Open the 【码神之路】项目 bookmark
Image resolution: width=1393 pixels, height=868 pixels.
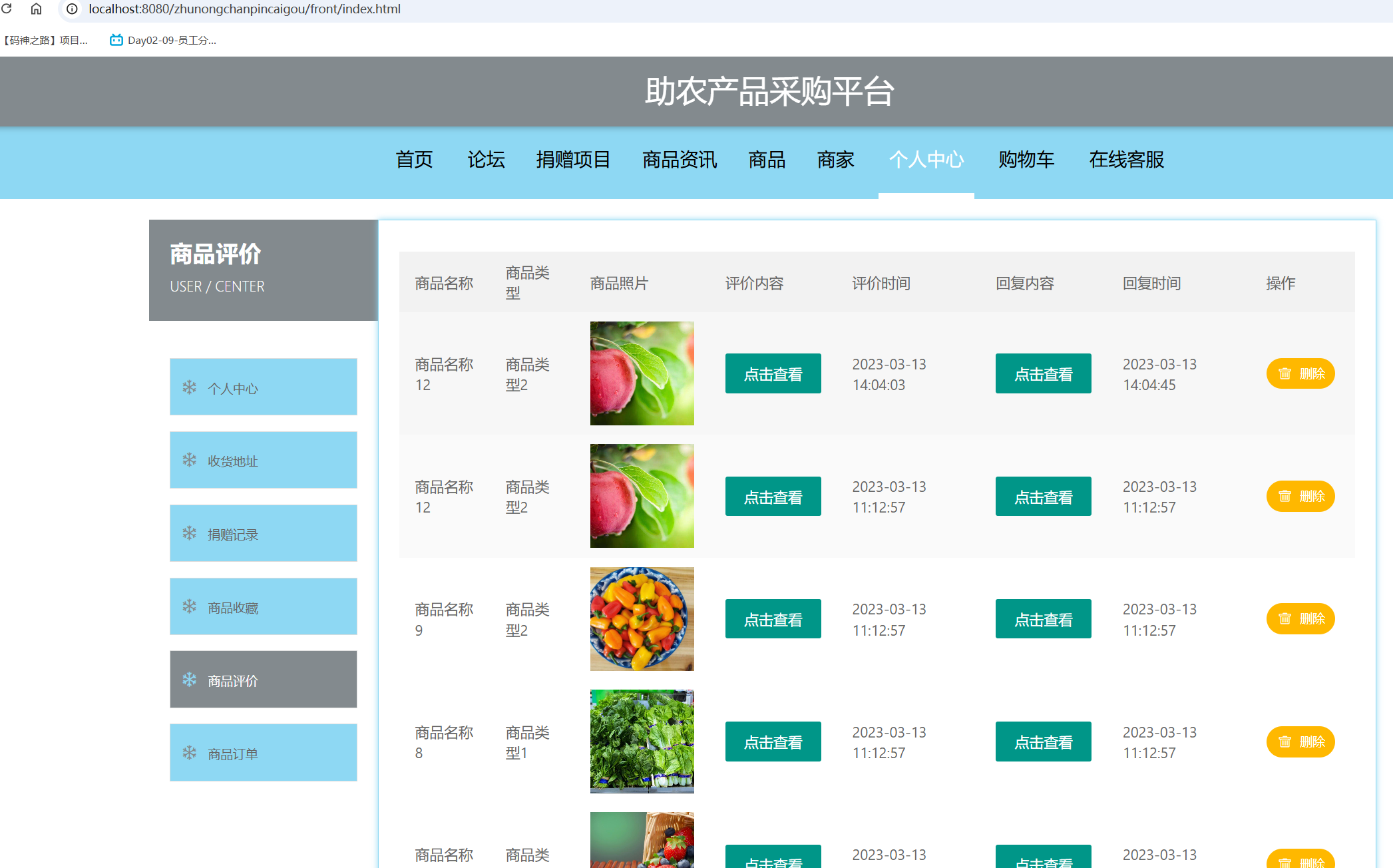[x=44, y=40]
